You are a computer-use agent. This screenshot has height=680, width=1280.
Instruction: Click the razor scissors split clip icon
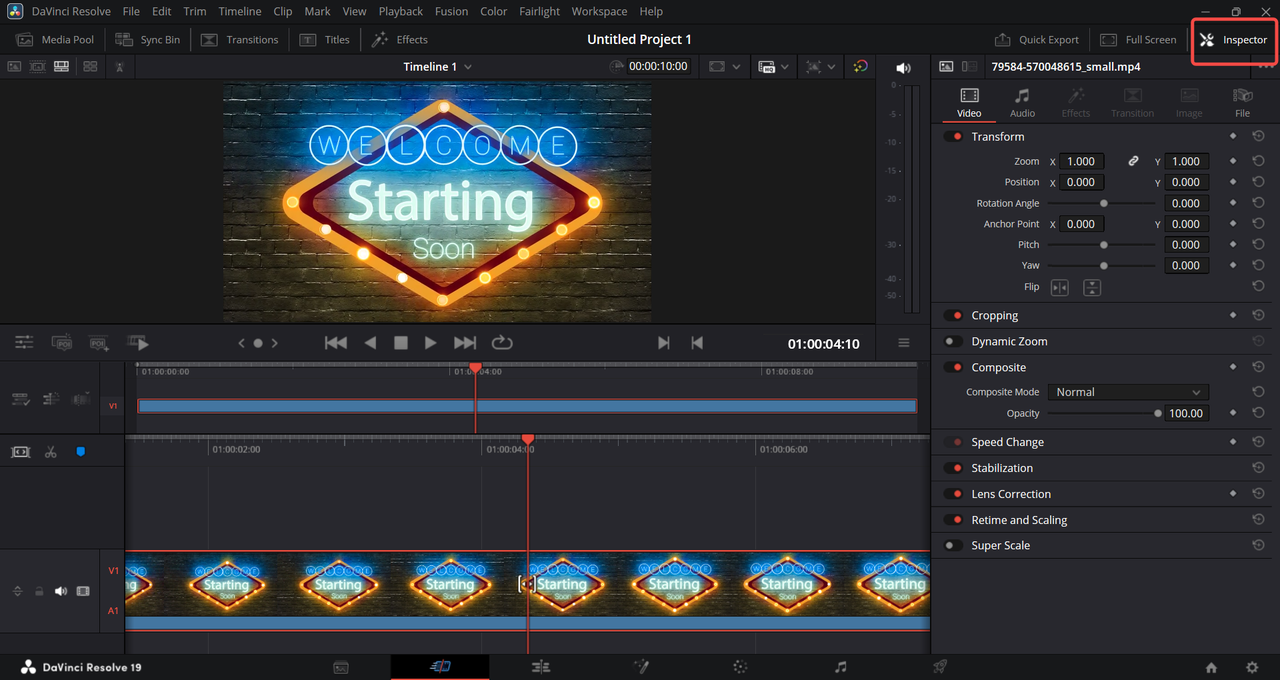coord(50,452)
